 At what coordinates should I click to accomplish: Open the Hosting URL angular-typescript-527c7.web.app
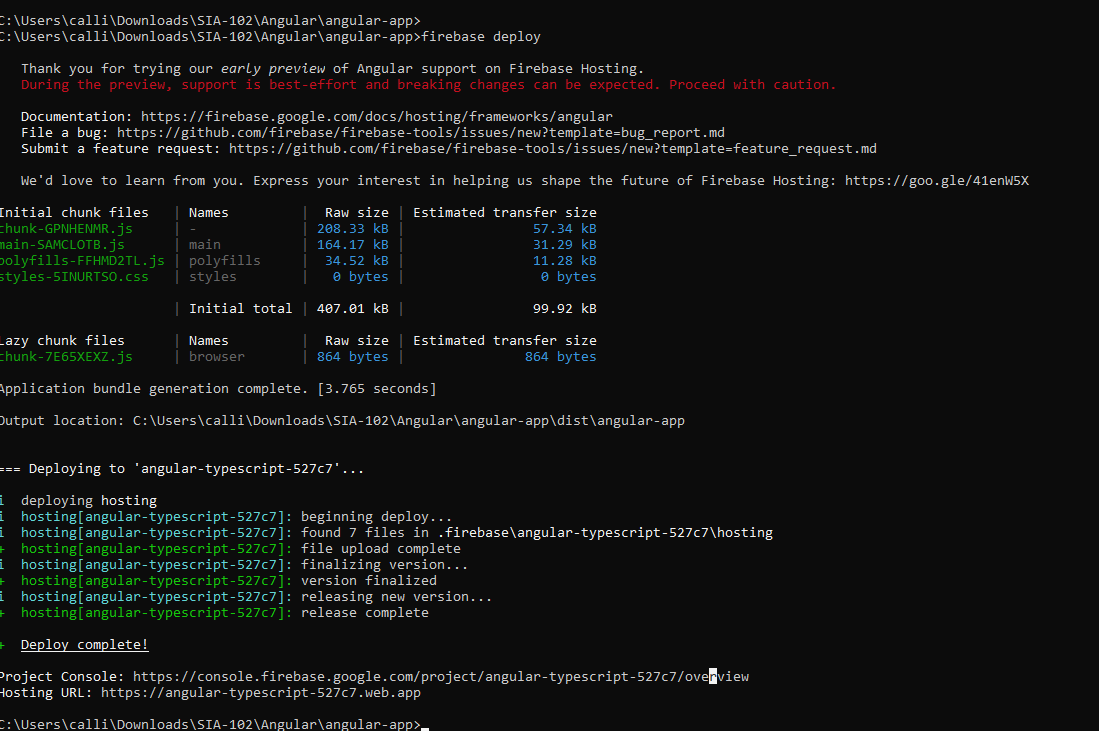coord(261,692)
